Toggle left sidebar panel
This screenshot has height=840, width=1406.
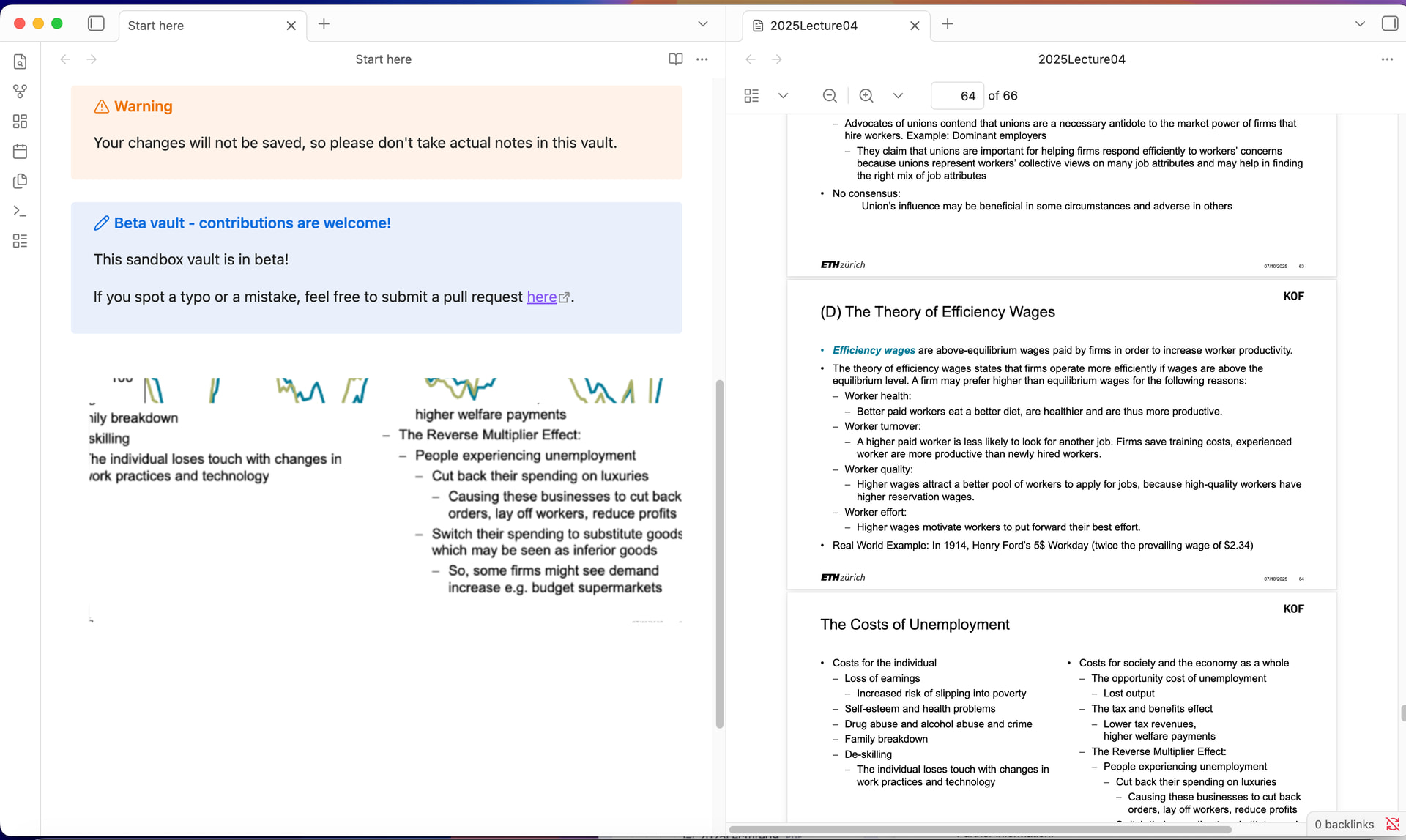[96, 24]
